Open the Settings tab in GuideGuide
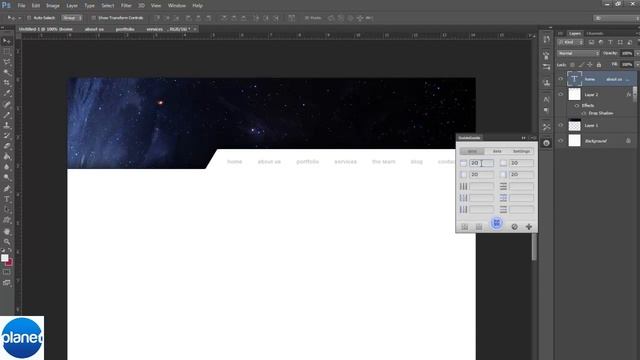640x360 pixels. (x=521, y=151)
